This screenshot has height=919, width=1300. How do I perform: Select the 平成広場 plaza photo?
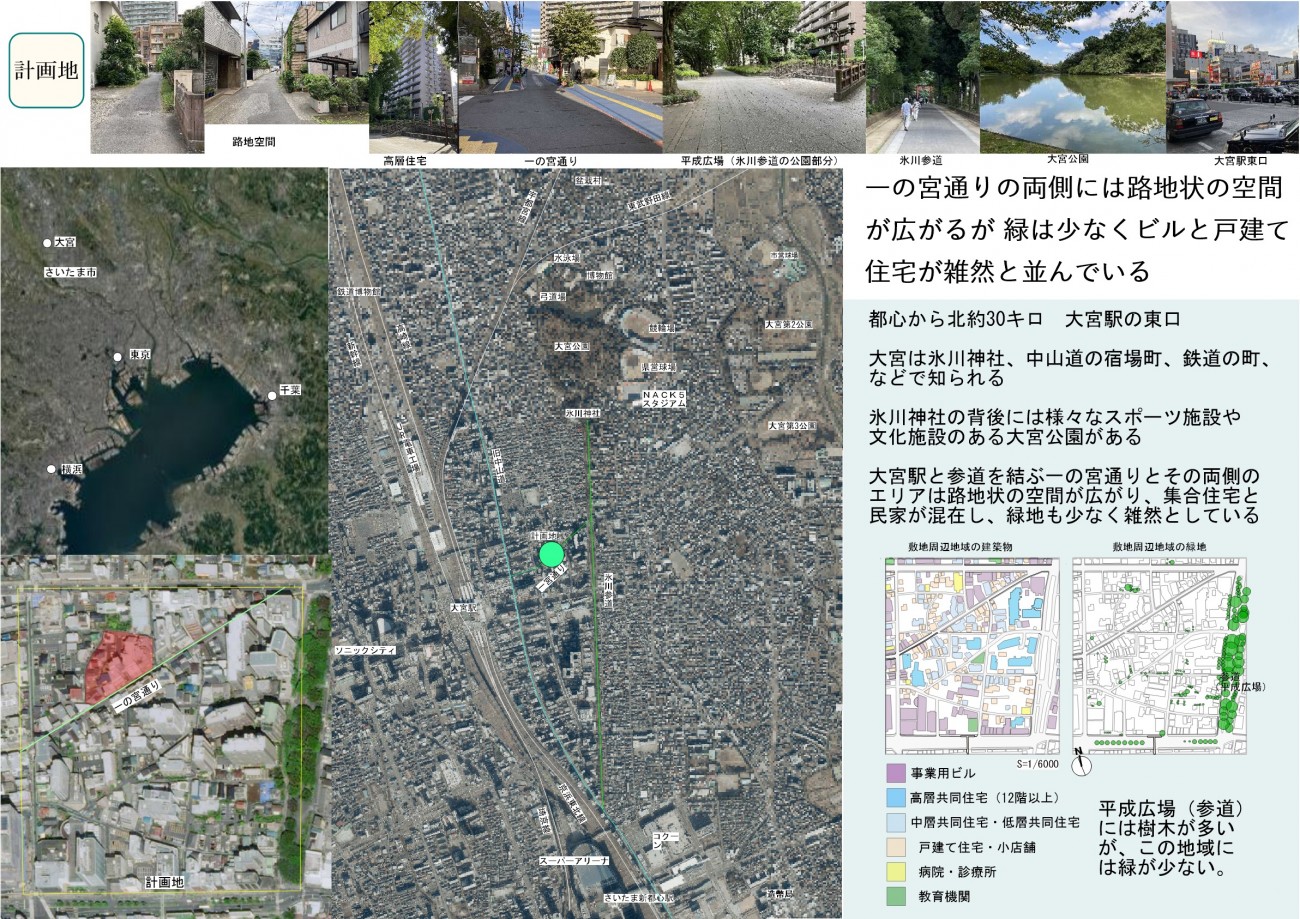coord(764,77)
